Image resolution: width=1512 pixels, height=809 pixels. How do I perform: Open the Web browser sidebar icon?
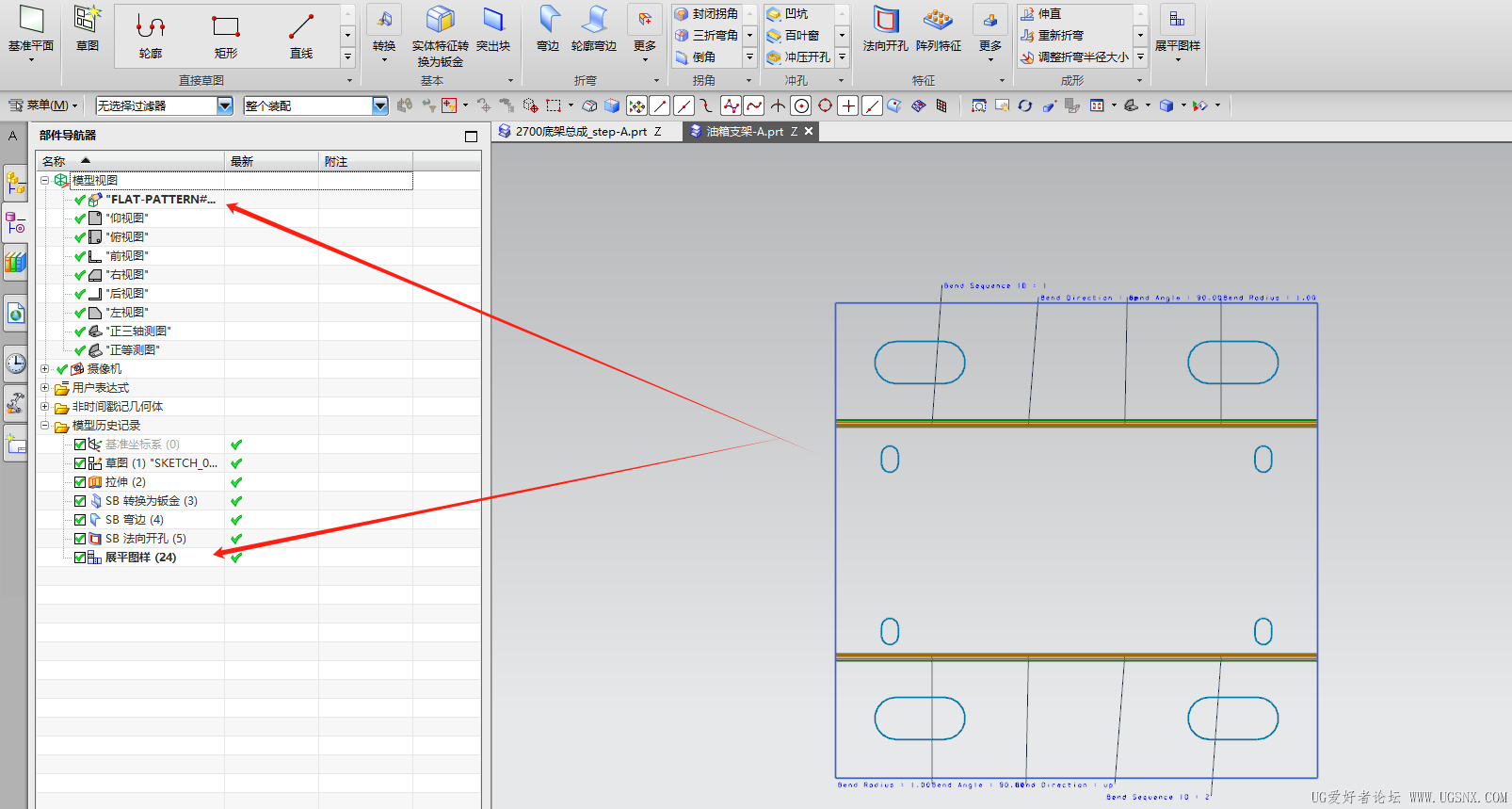point(15,314)
